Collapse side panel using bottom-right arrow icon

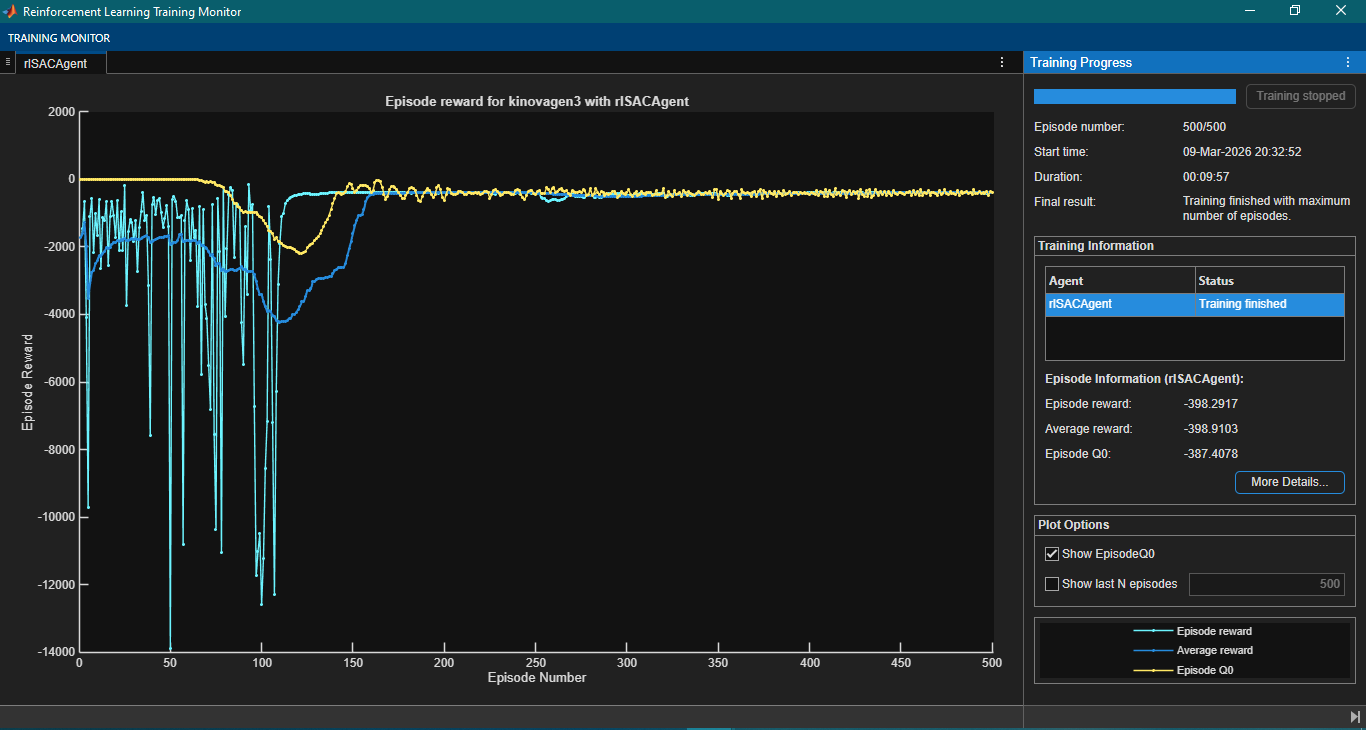[x=1355, y=716]
